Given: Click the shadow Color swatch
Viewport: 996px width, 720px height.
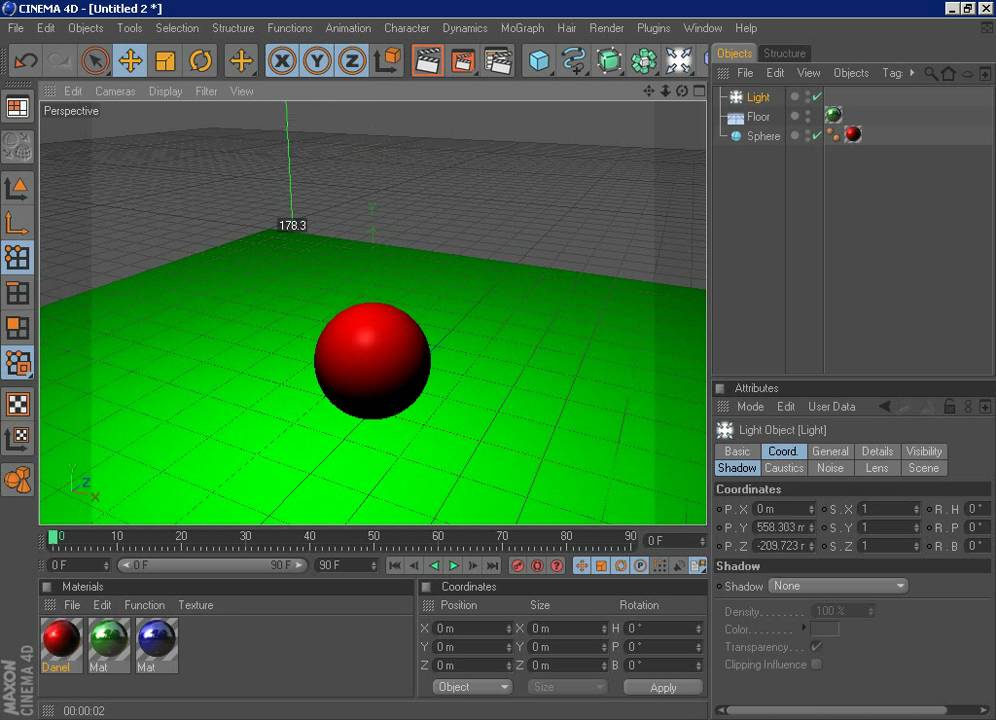Looking at the screenshot, I should [824, 629].
